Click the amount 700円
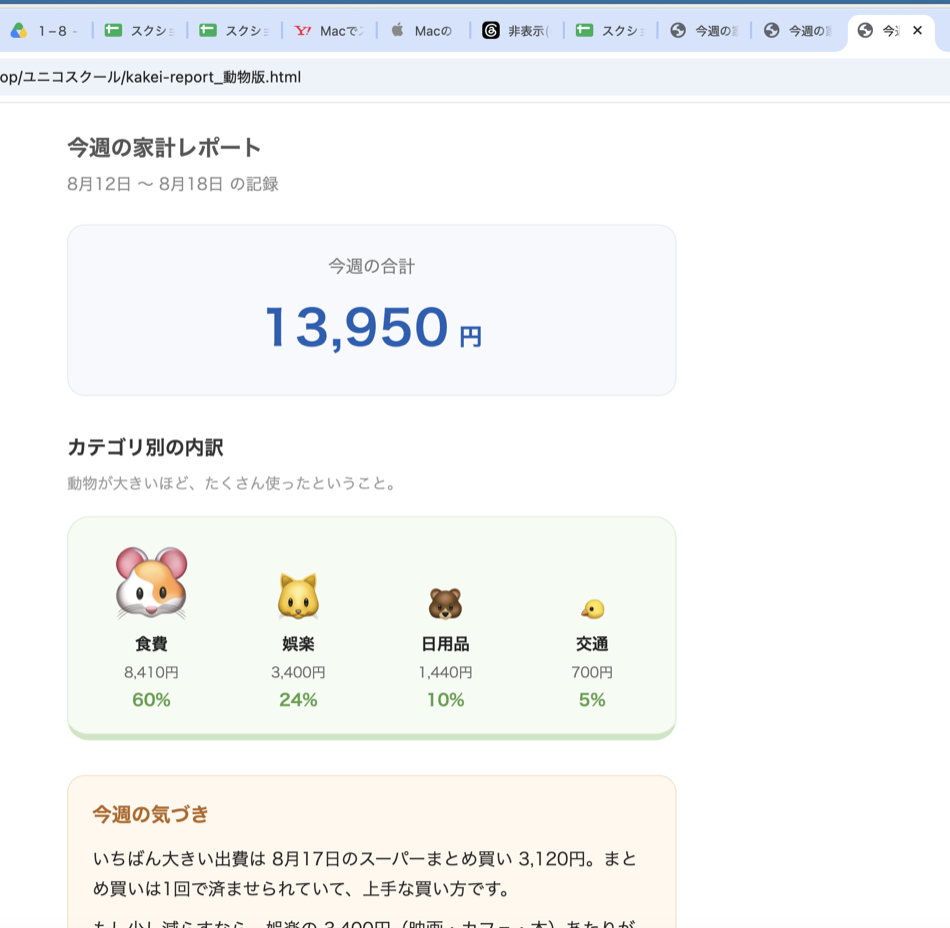Image resolution: width=950 pixels, height=928 pixels. pos(592,672)
